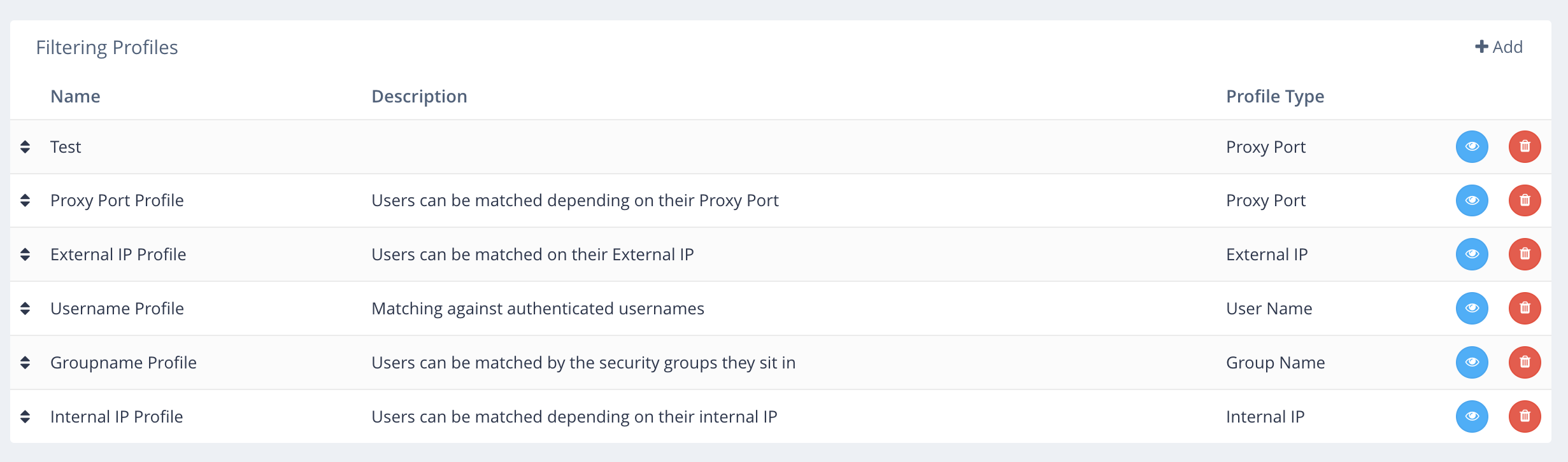
Task: Click reorder arrows for Test row
Action: (x=25, y=147)
